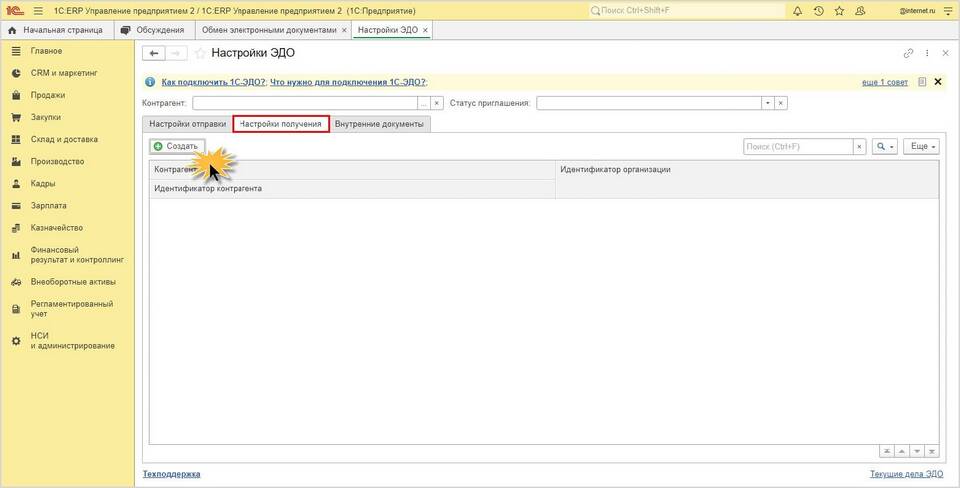960x488 pixels.
Task: Open the Закупки section in sidebar
Action: click(45, 117)
